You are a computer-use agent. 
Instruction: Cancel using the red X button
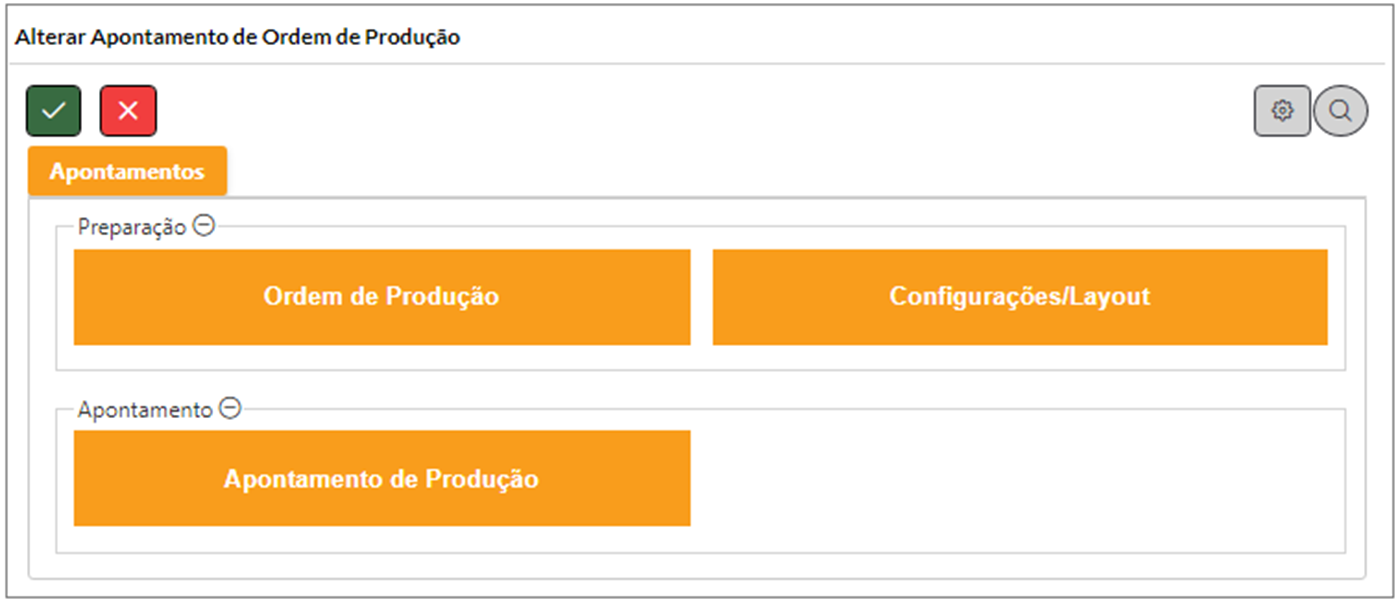(x=128, y=111)
